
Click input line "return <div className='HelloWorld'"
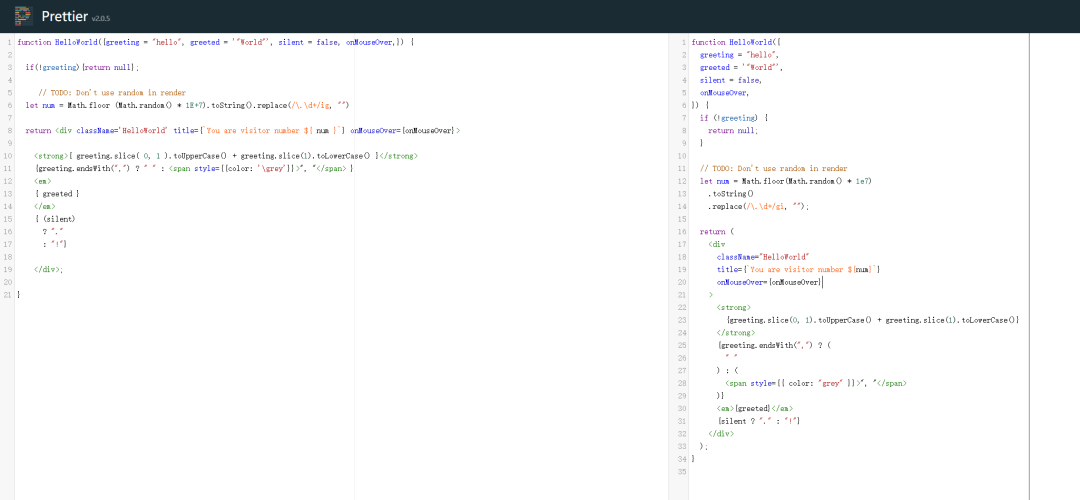coord(242,130)
